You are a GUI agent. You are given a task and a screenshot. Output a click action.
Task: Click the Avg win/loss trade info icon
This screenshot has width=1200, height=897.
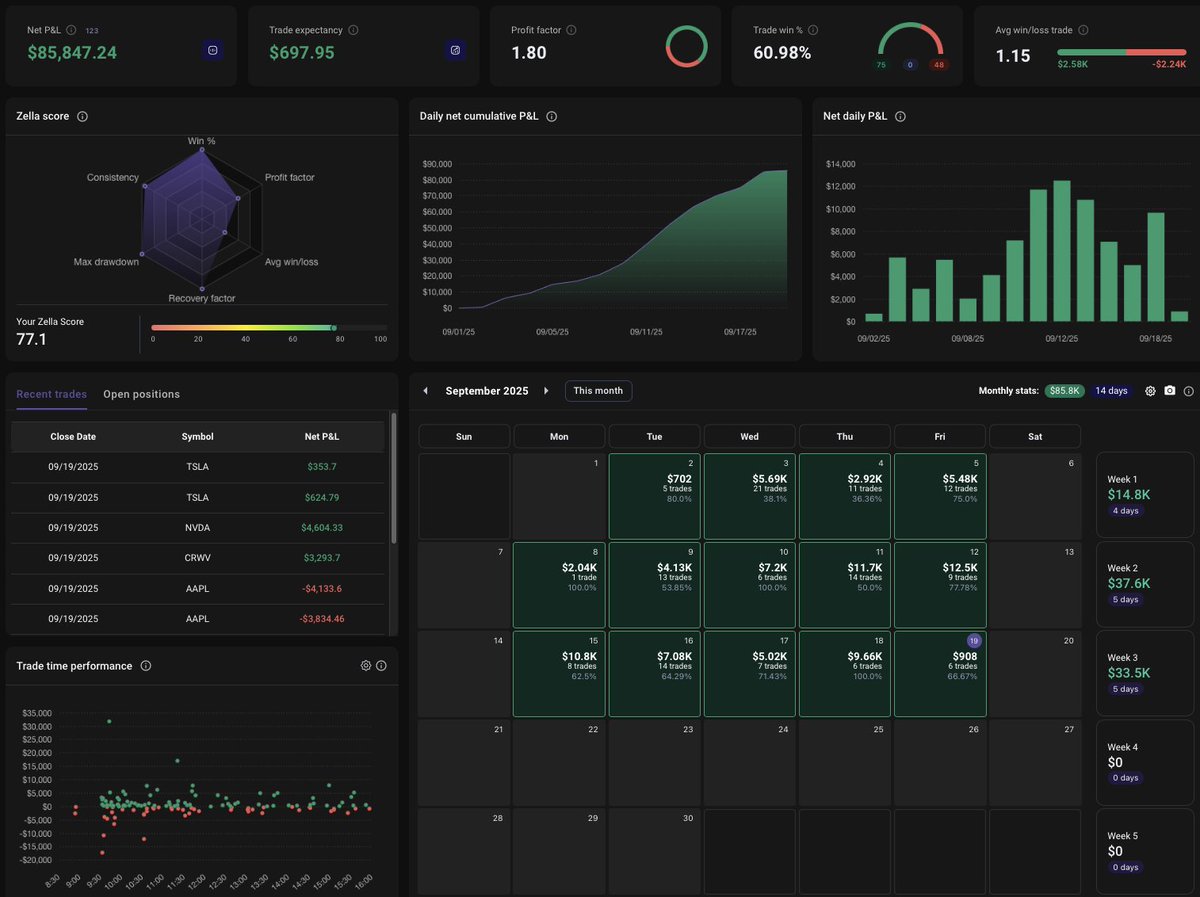1083,30
